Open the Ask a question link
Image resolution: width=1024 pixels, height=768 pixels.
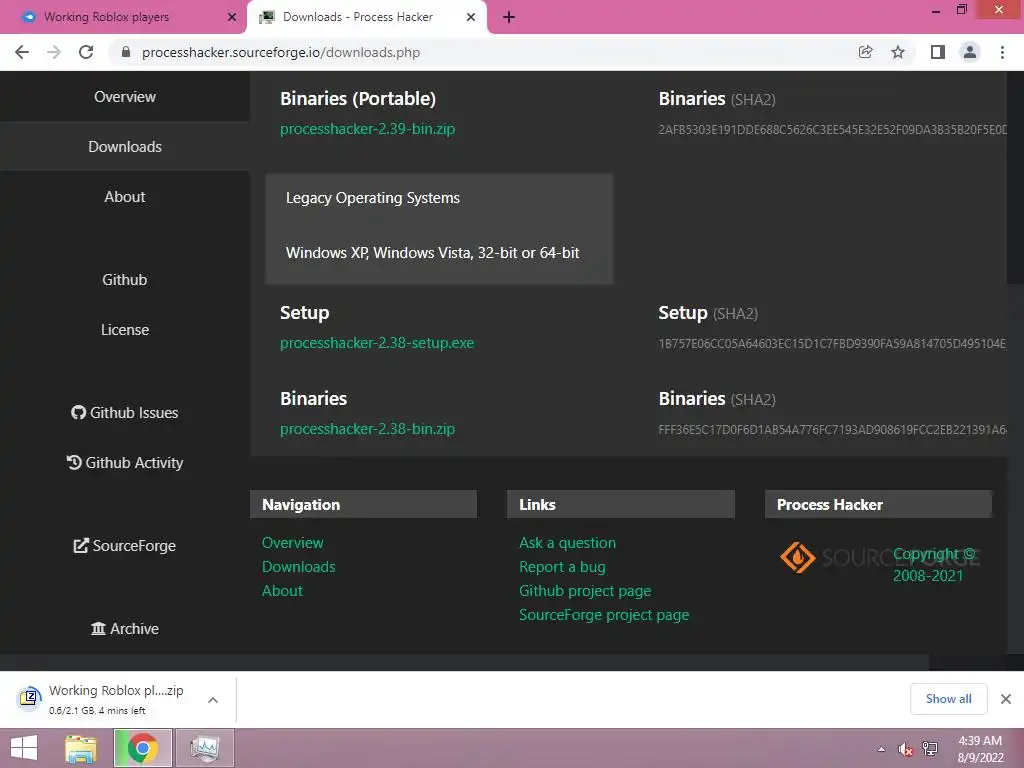(568, 543)
